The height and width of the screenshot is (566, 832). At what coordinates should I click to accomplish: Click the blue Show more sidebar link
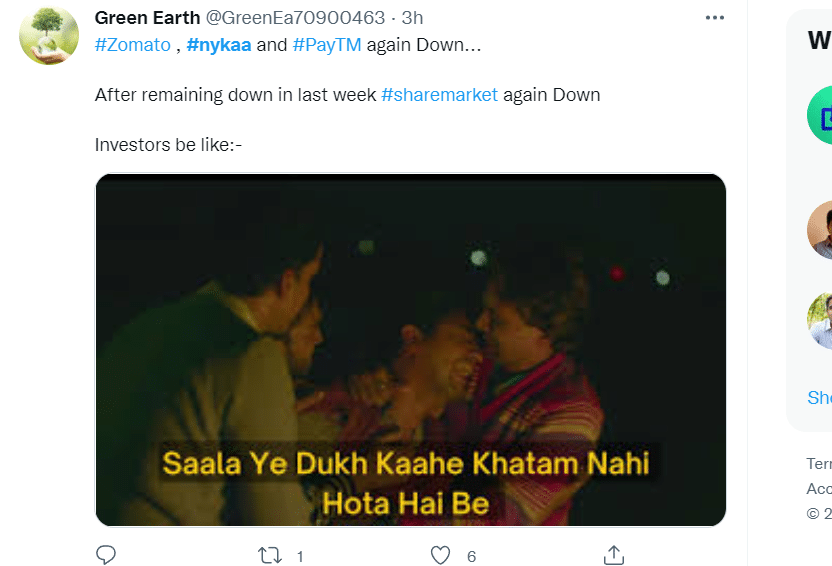click(820, 397)
